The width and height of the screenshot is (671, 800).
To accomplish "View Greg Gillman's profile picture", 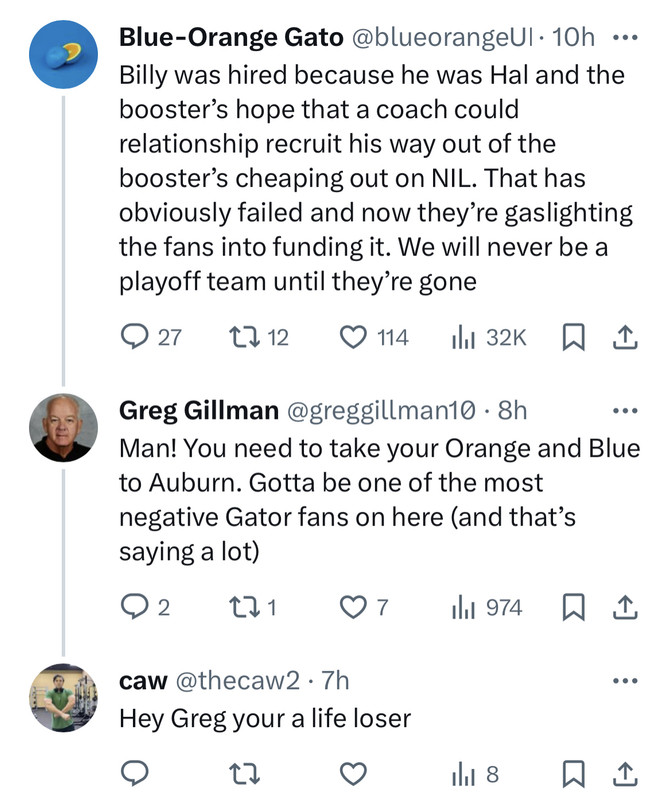I will pyautogui.click(x=64, y=426).
